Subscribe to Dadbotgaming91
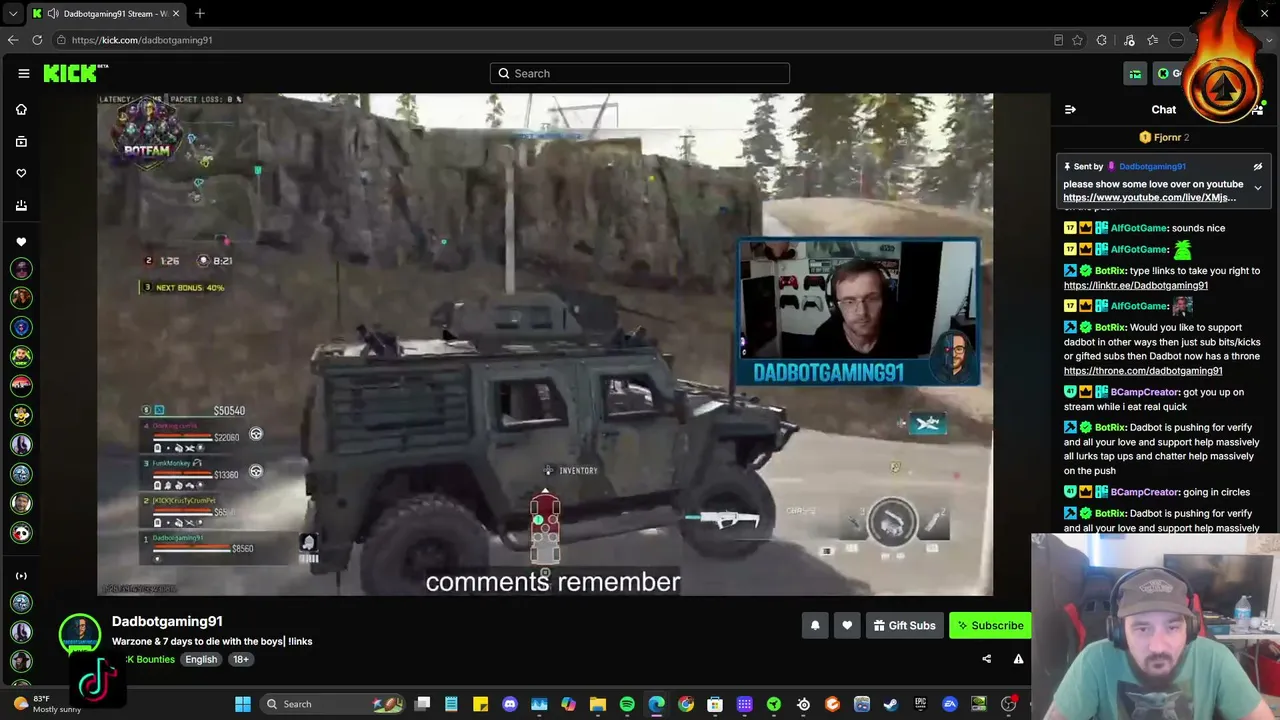Image resolution: width=1280 pixels, height=720 pixels. tap(990, 625)
